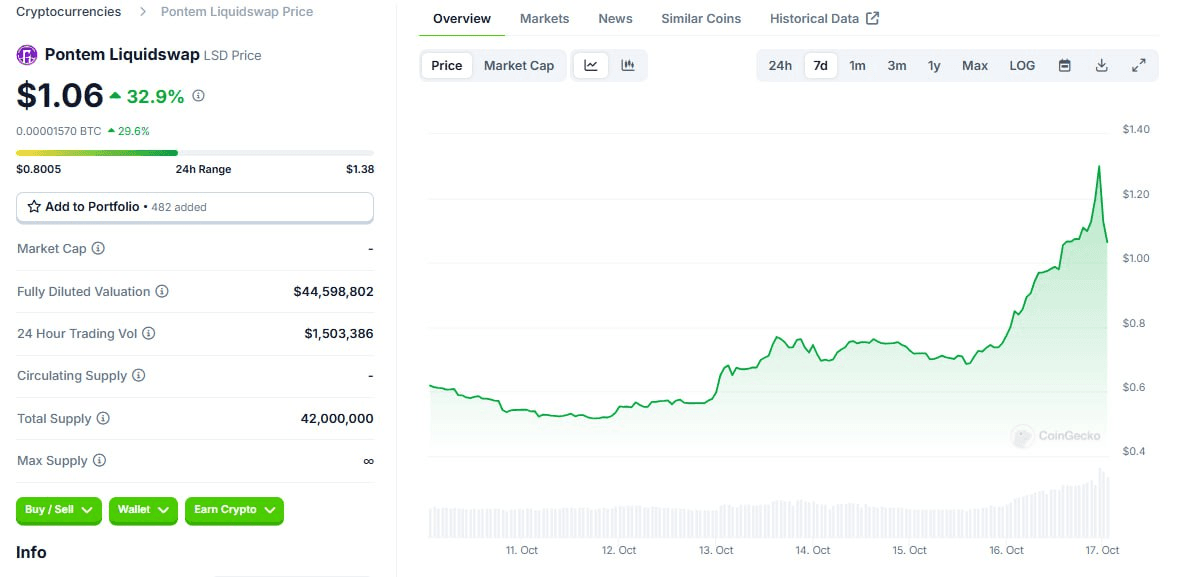The height and width of the screenshot is (577, 1194).
Task: Click the 16. Oct date axis label
Action: (1005, 550)
